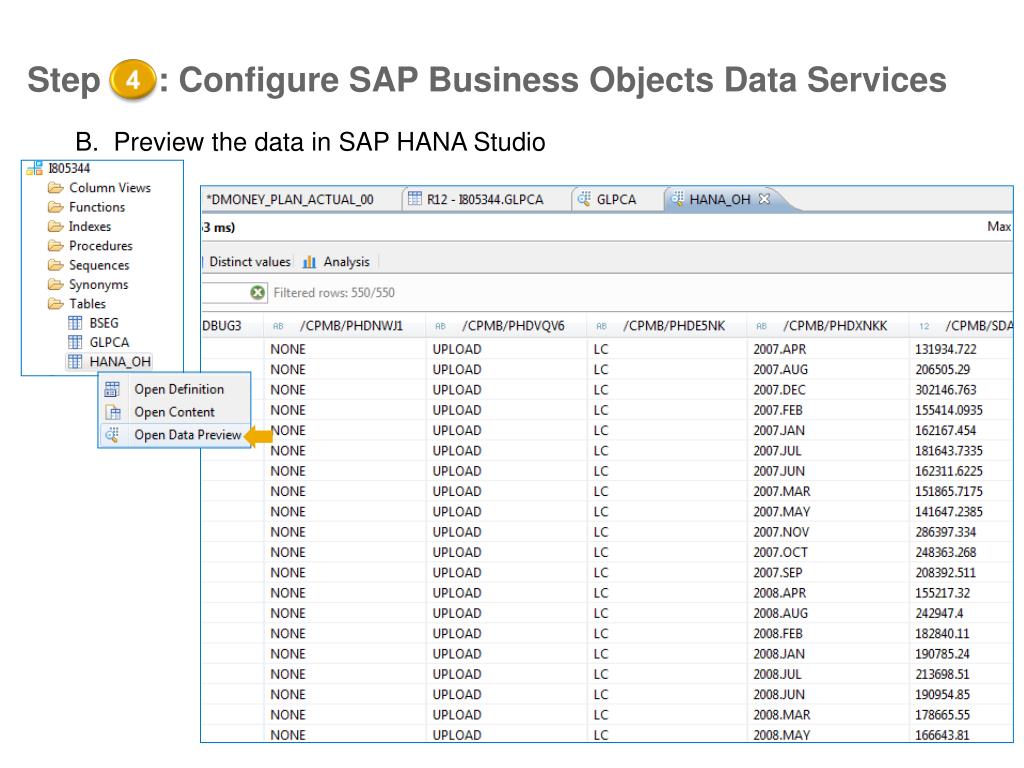Switch to the GLPCA preview tab
The width and height of the screenshot is (1024, 768).
click(607, 200)
